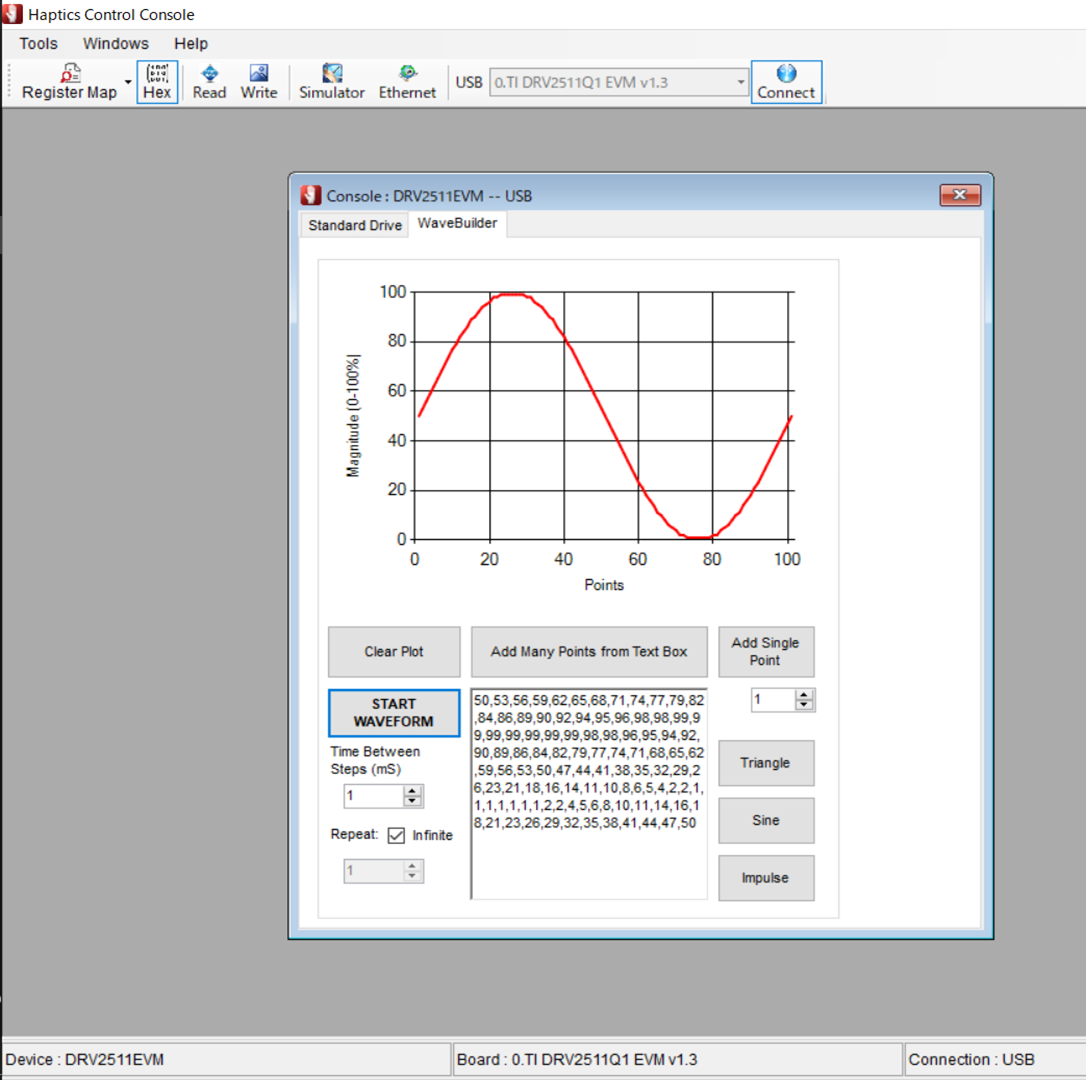The width and height of the screenshot is (1086, 1080).
Task: Switch to the Standard Drive tab
Action: click(x=355, y=225)
